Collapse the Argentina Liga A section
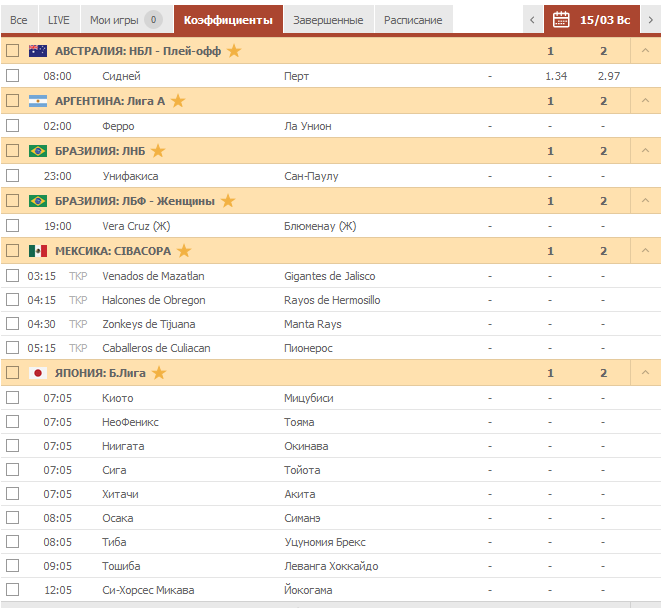This screenshot has height=608, width=670. (x=645, y=101)
